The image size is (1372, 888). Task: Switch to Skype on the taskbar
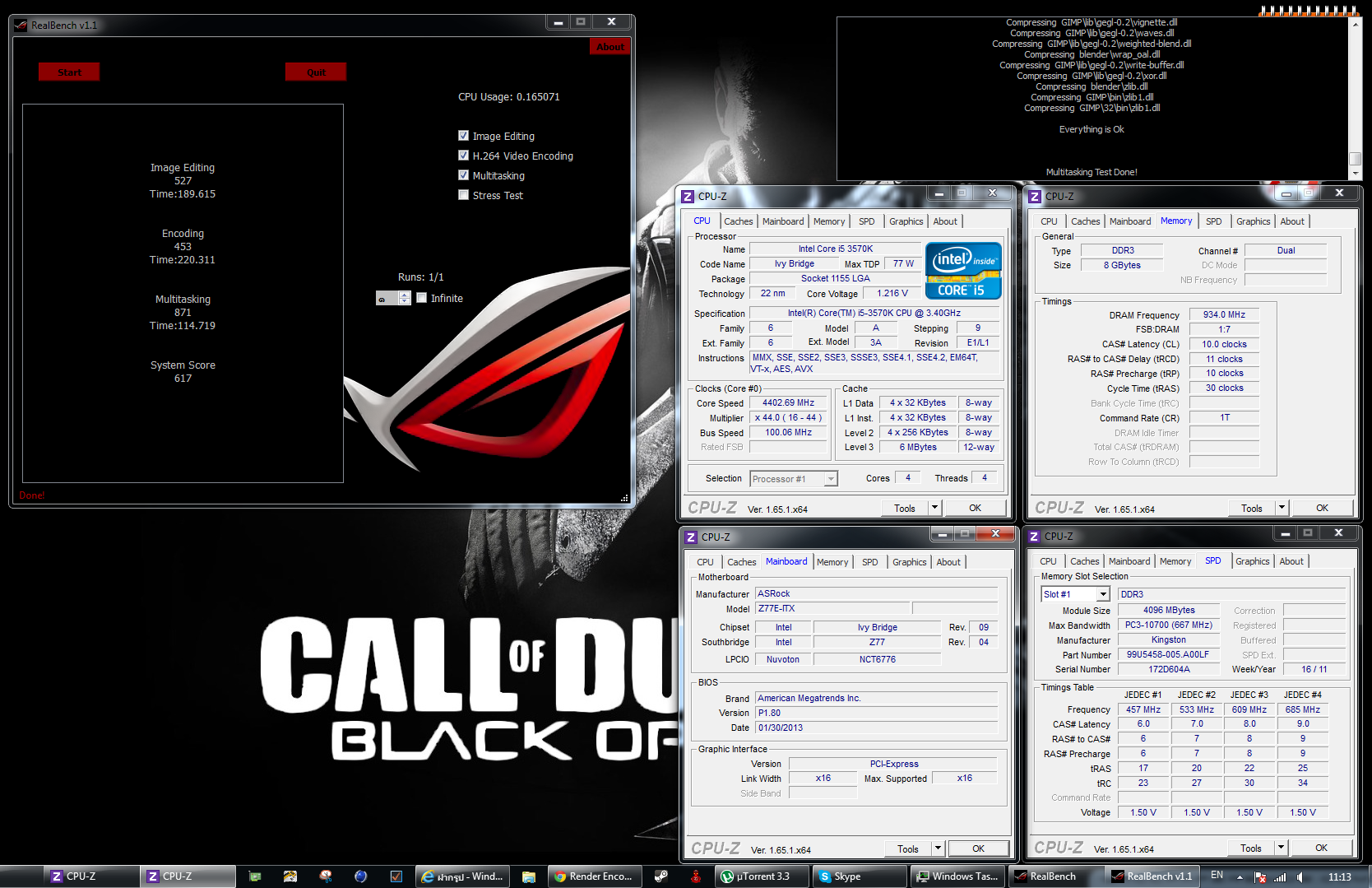tap(859, 876)
